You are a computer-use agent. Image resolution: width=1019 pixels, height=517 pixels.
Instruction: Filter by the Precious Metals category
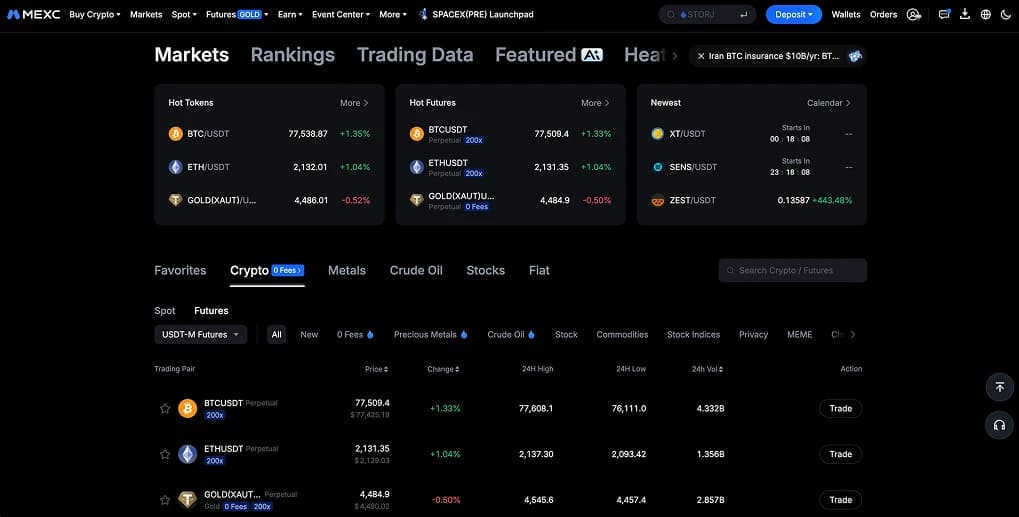pos(430,334)
